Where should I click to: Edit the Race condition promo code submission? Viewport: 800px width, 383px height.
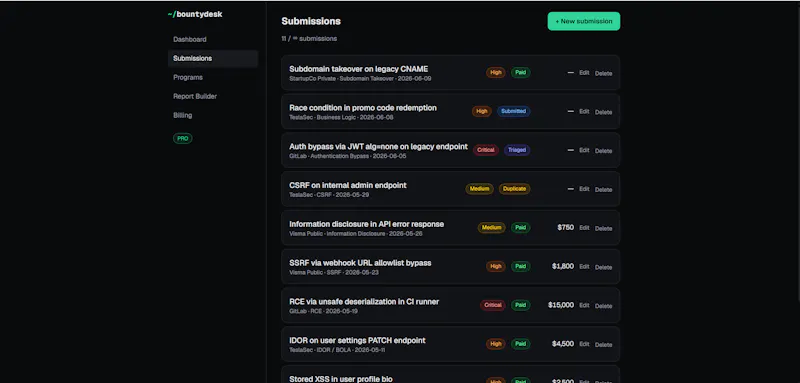tap(584, 112)
